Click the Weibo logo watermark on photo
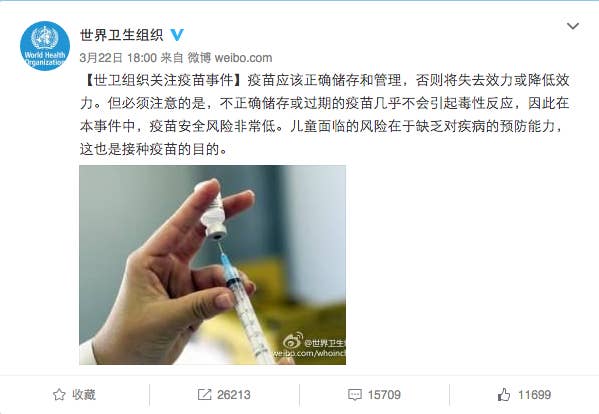This screenshot has width=599, height=414. [293, 341]
